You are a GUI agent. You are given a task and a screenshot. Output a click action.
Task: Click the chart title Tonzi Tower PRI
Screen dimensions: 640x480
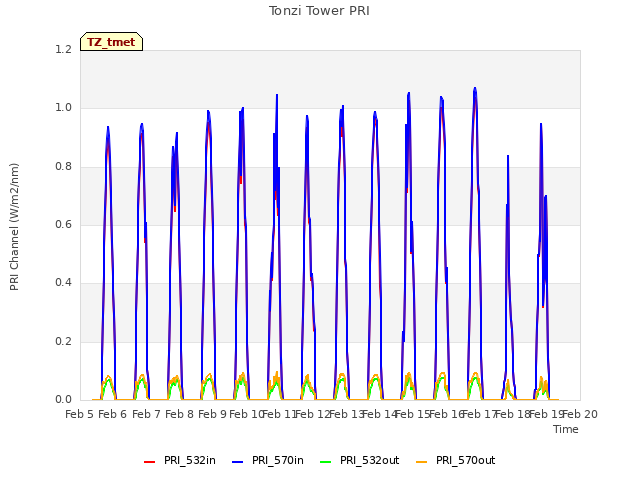pyautogui.click(x=319, y=11)
